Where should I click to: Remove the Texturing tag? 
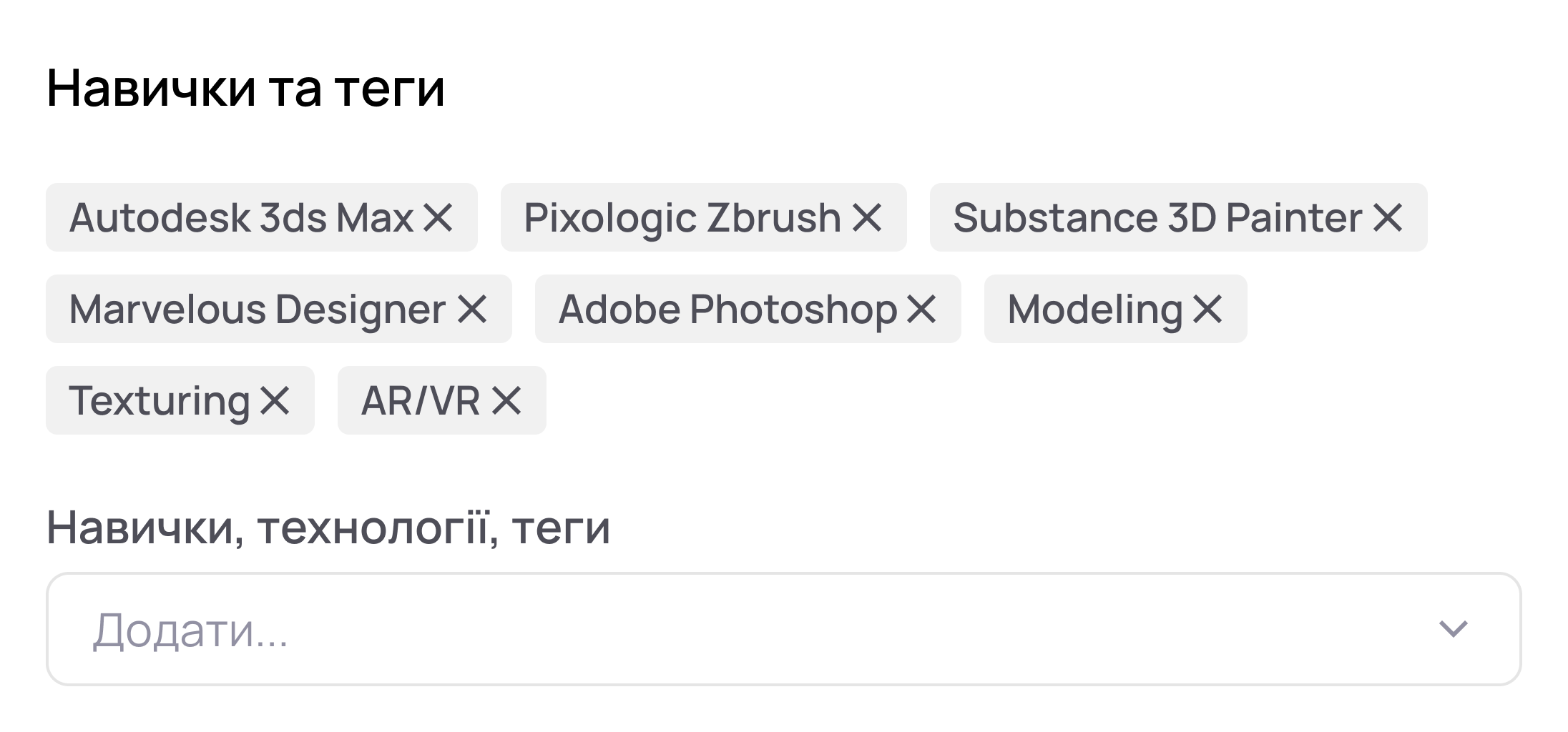coord(275,400)
